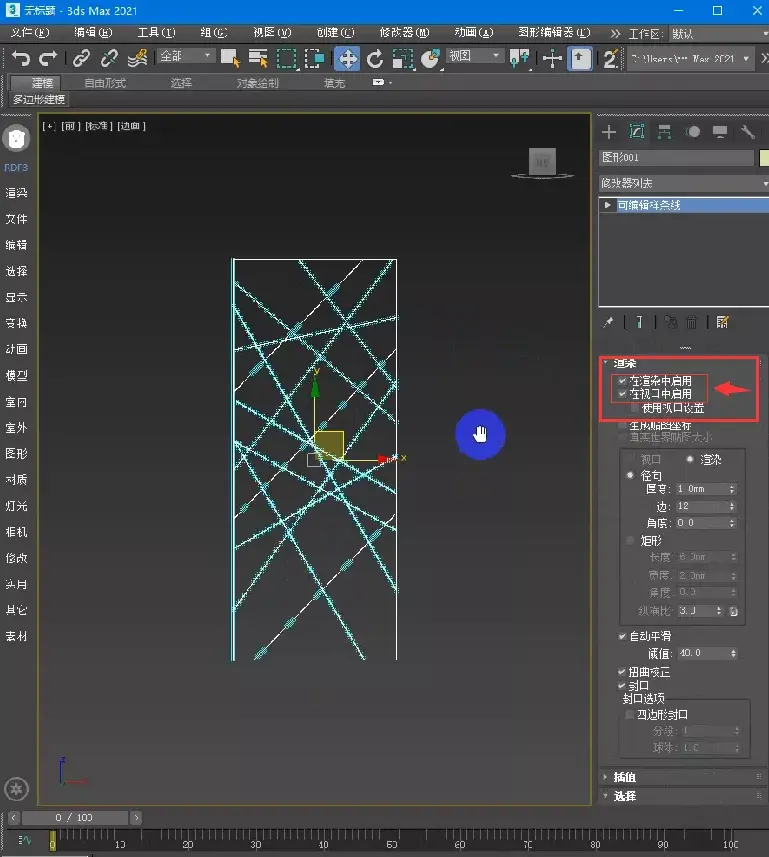Select the 矩形 radio button
The height and width of the screenshot is (857, 769).
[629, 540]
